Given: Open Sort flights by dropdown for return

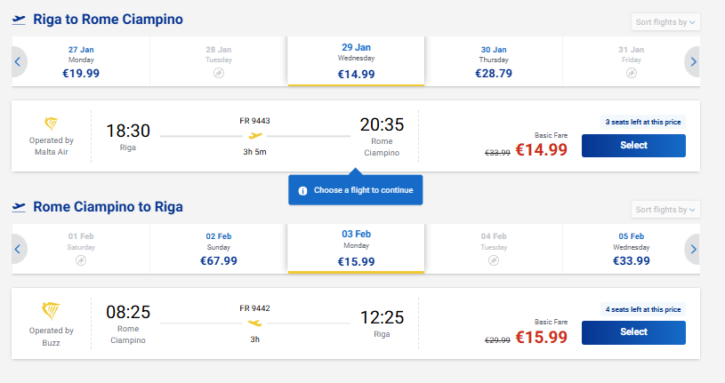Looking at the screenshot, I should (x=665, y=210).
